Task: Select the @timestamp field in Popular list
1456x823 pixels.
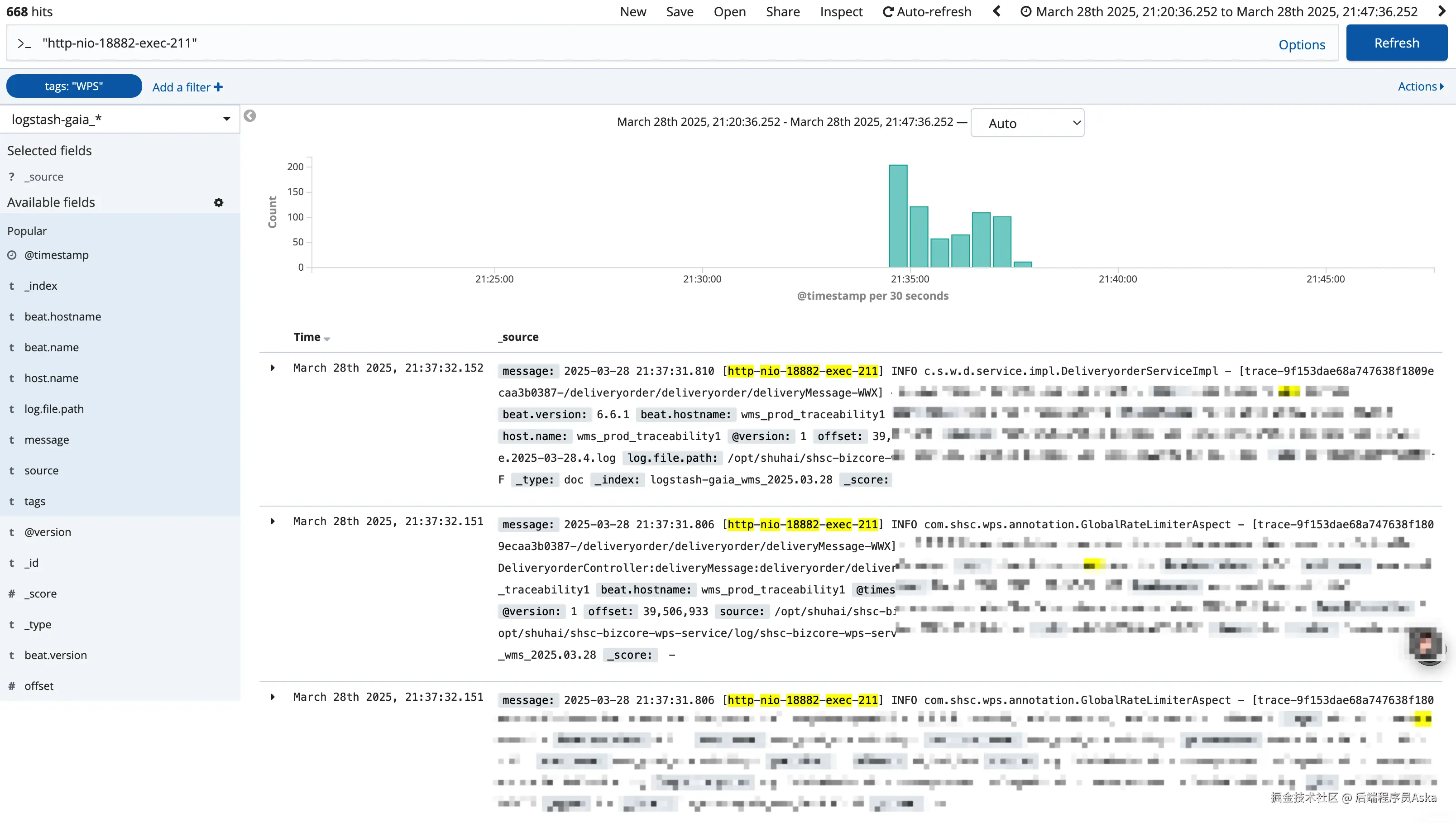Action: point(57,255)
